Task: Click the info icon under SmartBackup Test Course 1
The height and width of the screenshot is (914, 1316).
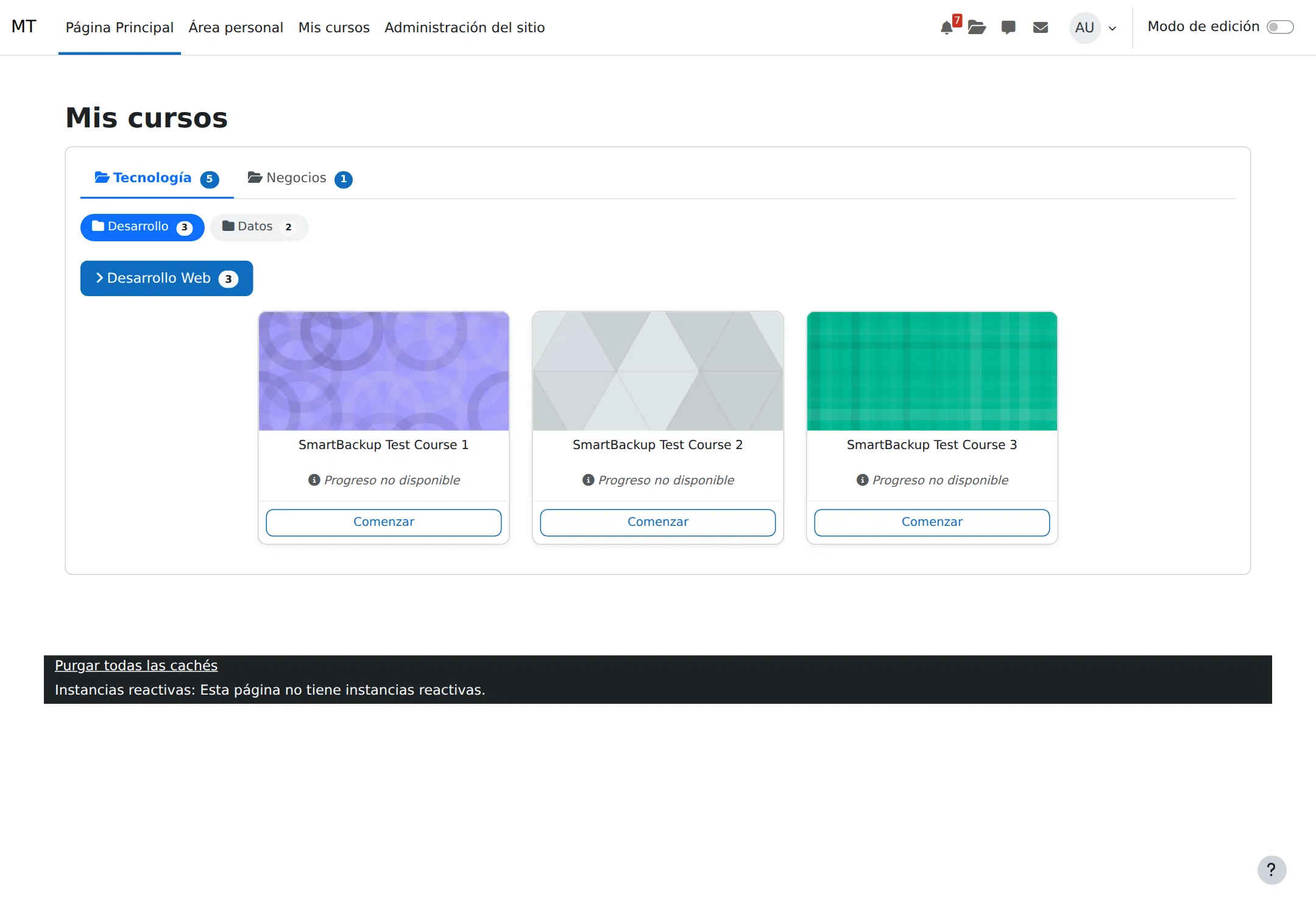Action: click(x=314, y=480)
